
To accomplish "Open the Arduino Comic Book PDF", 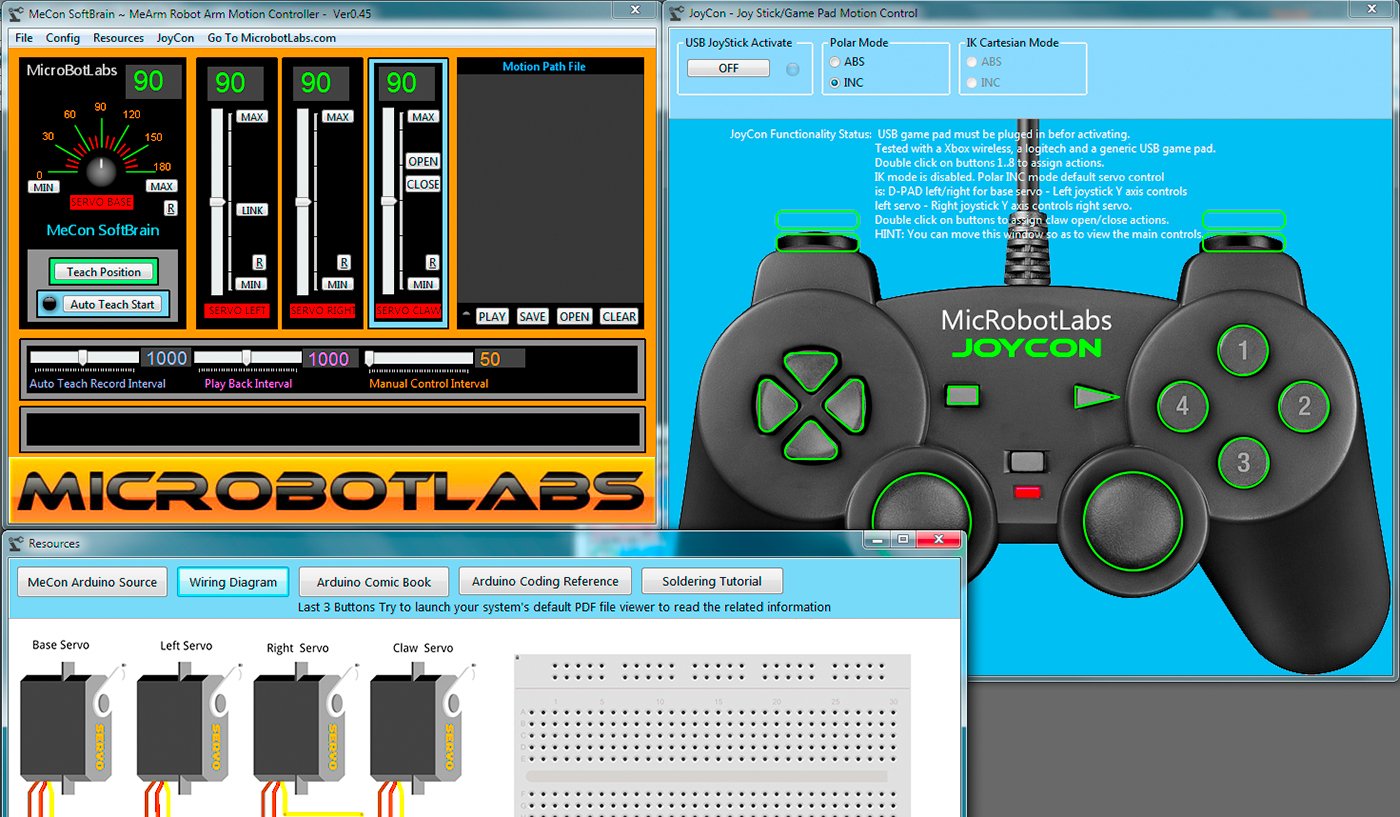I will tap(374, 582).
